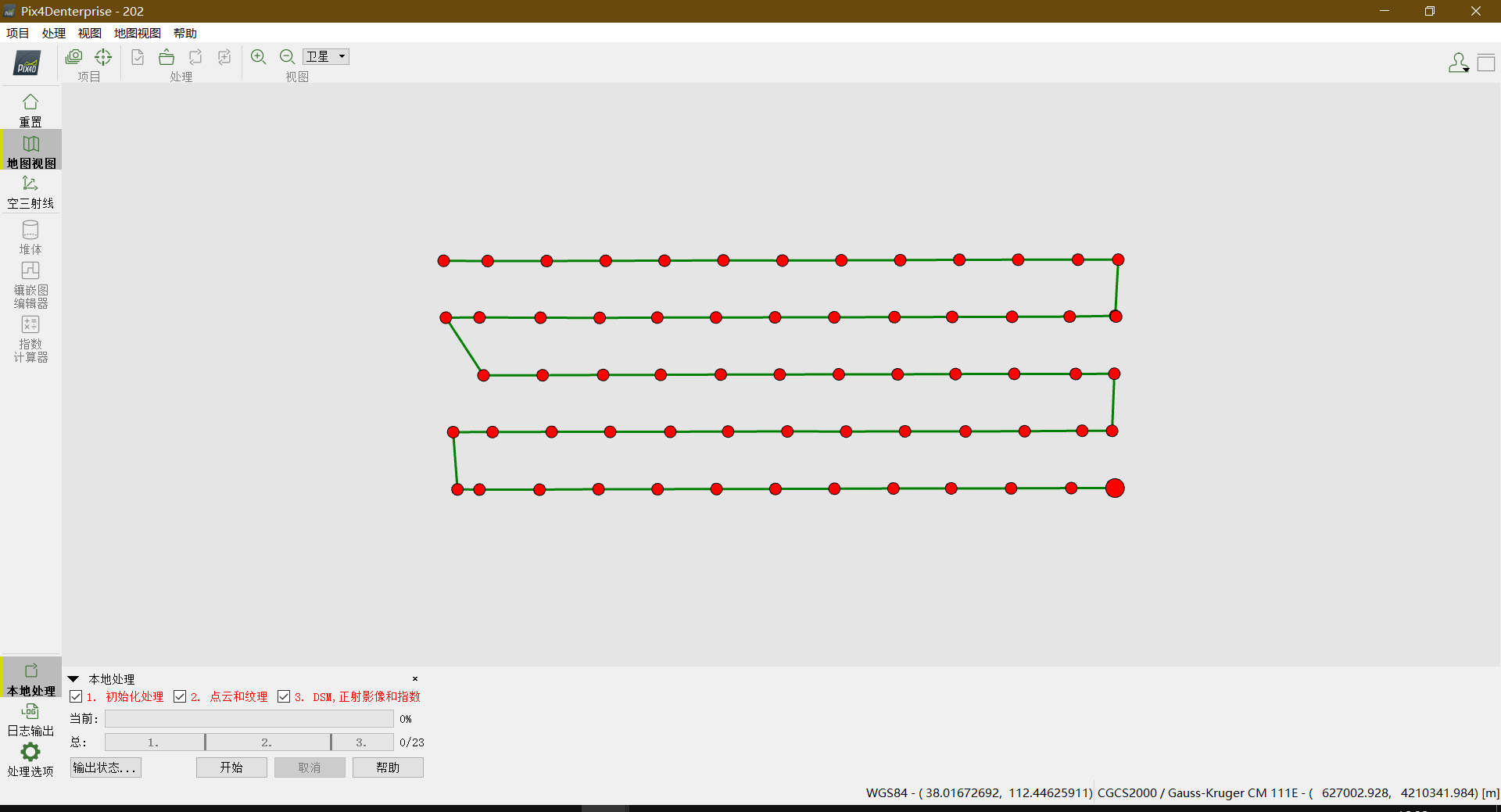Viewport: 1501px width, 812px height.
Task: Open the 指数计算器 index calculator
Action: pyautogui.click(x=30, y=338)
